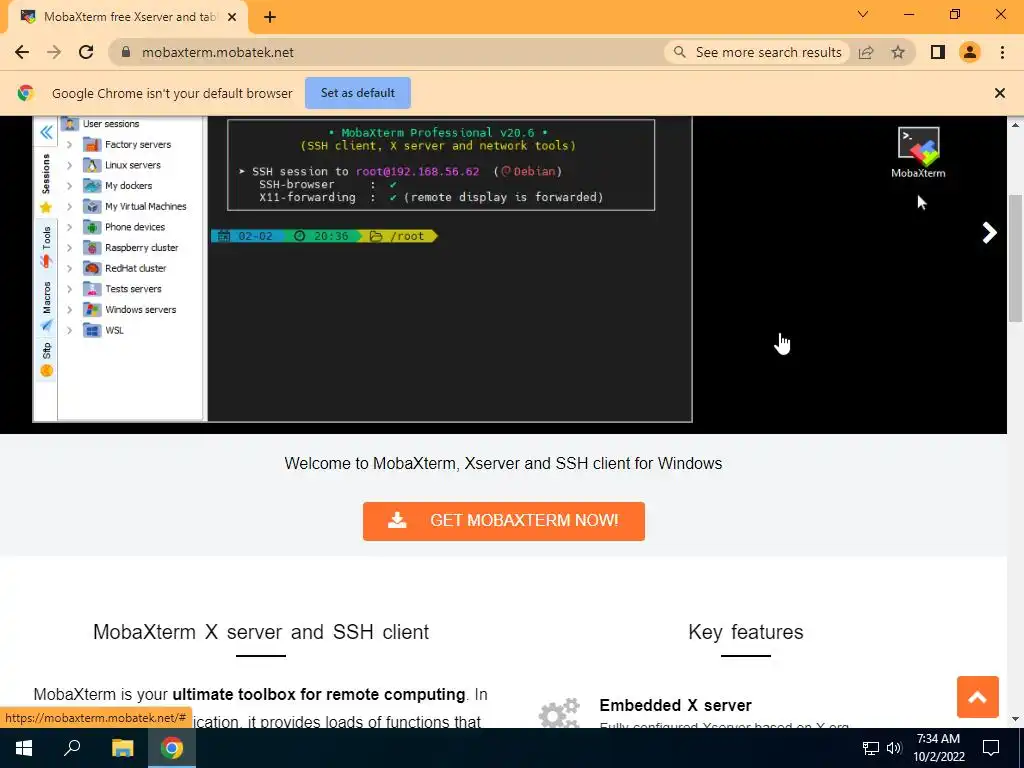This screenshot has height=768, width=1024.
Task: Expand the Linux servers tree node
Action: coord(69,165)
